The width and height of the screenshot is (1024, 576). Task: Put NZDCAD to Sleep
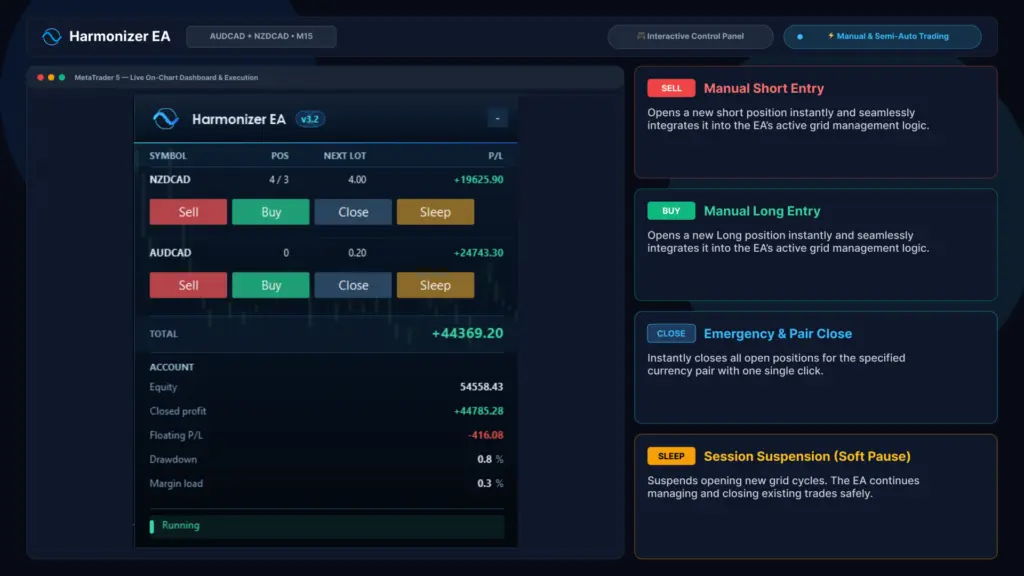[x=435, y=212]
